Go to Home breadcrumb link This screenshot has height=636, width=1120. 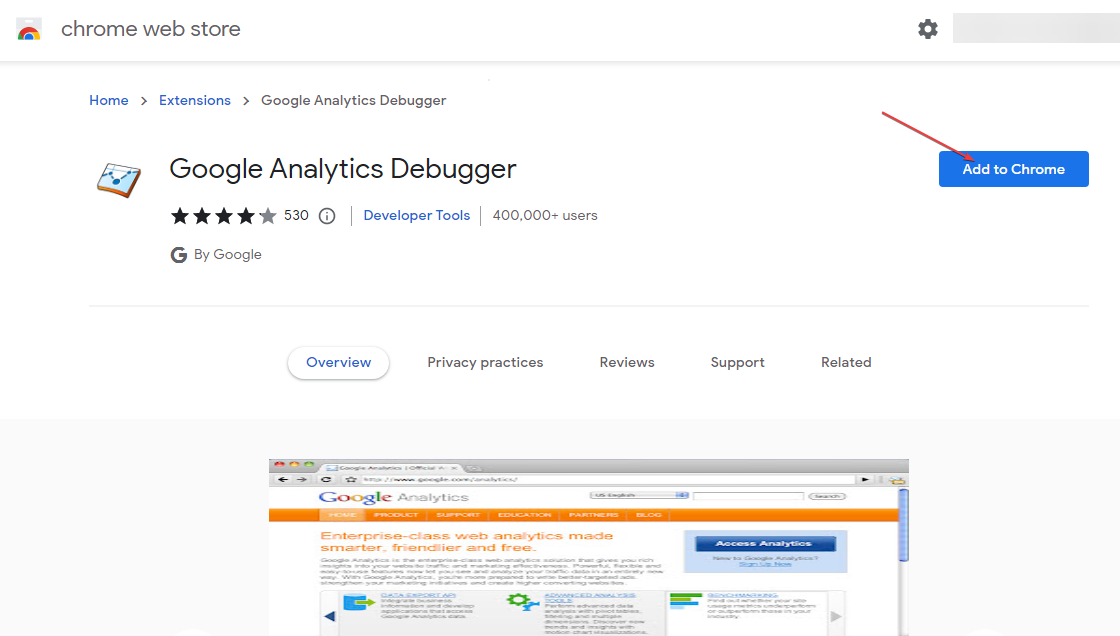109,101
